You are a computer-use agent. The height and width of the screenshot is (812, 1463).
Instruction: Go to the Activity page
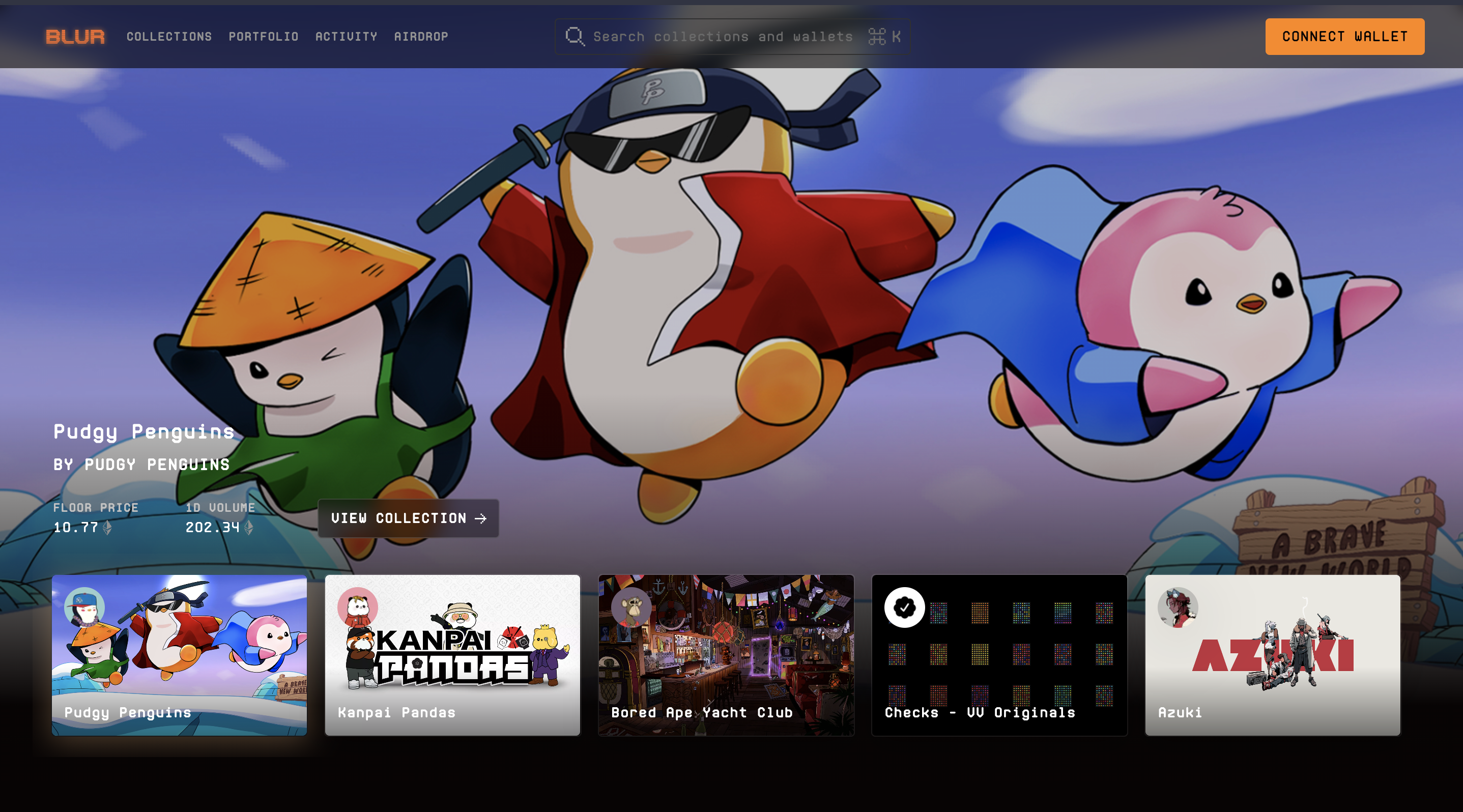tap(347, 37)
